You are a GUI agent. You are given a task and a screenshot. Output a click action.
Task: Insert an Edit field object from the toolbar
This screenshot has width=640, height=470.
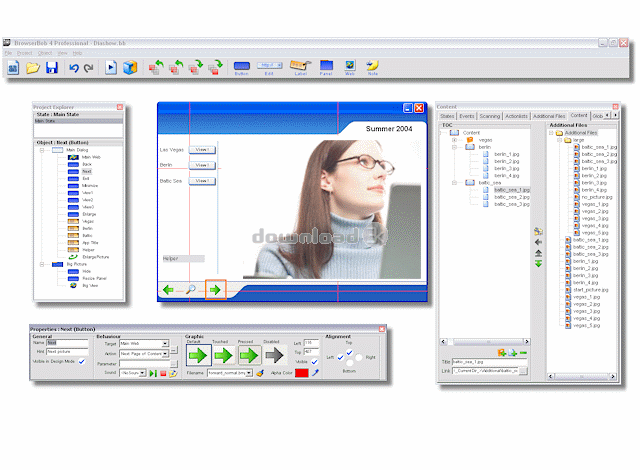tap(269, 67)
